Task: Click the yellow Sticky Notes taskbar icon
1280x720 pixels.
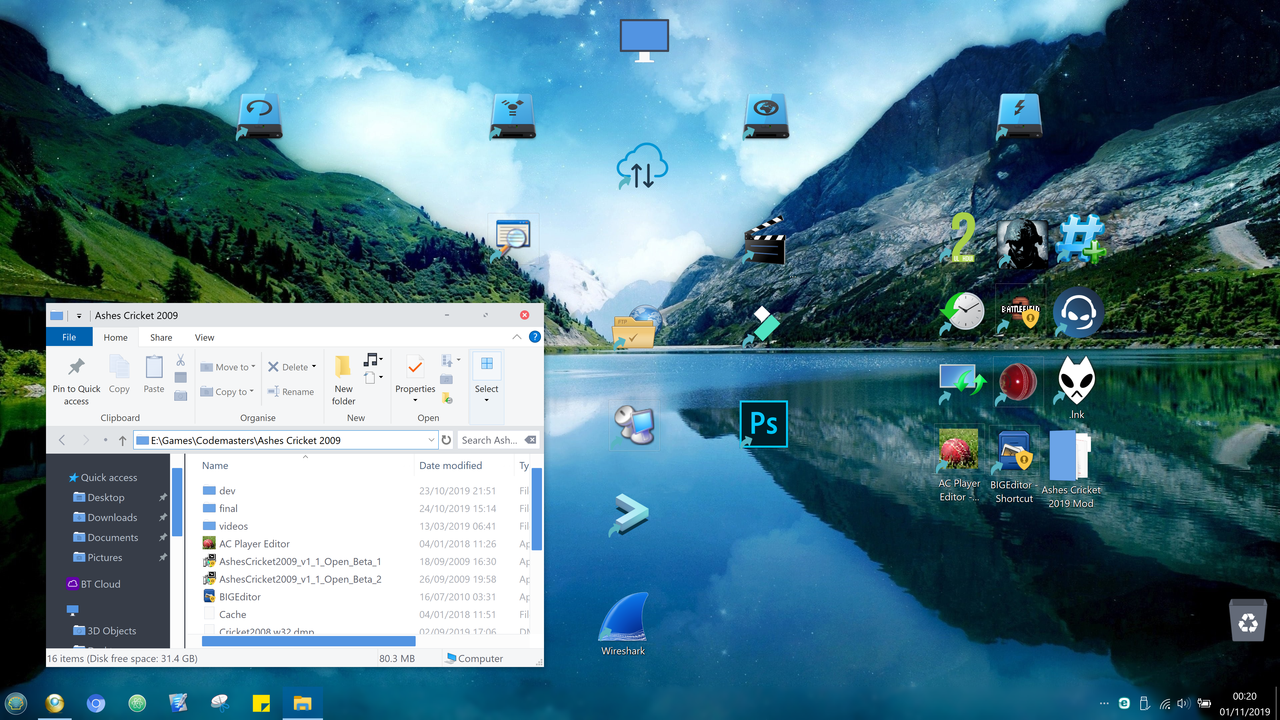Action: [x=261, y=703]
